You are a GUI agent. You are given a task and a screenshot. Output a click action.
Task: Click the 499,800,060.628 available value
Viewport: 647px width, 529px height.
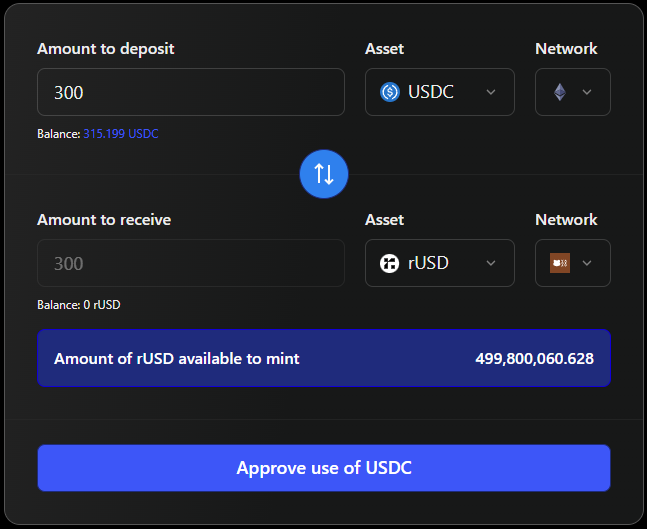[534, 359]
